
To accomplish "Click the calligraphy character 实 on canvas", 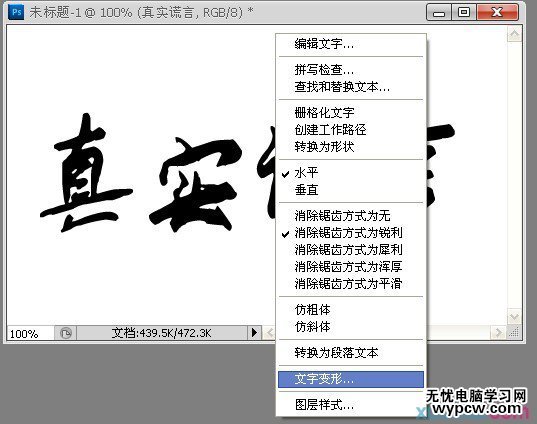I will coord(196,184).
